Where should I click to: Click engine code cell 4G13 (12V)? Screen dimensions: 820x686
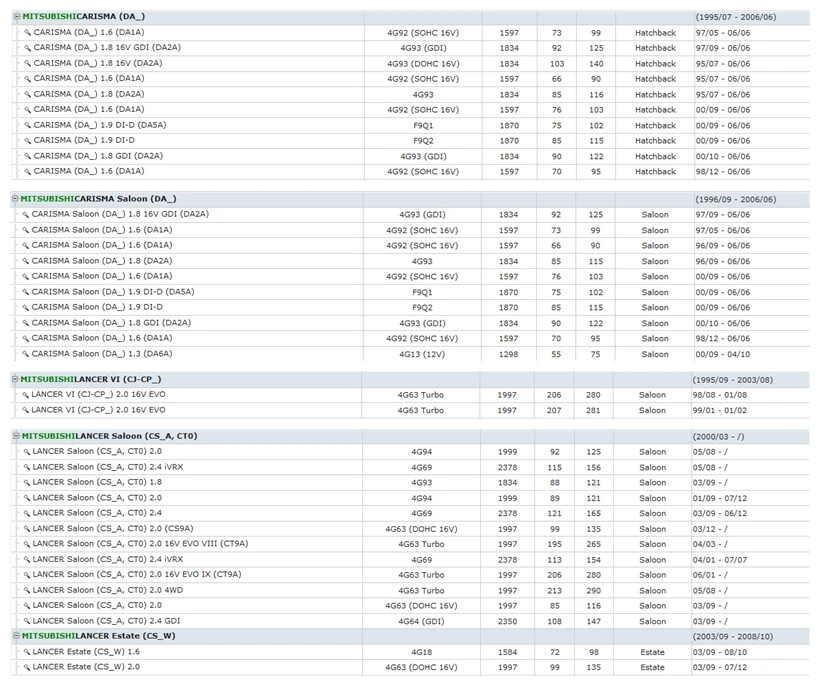point(422,354)
